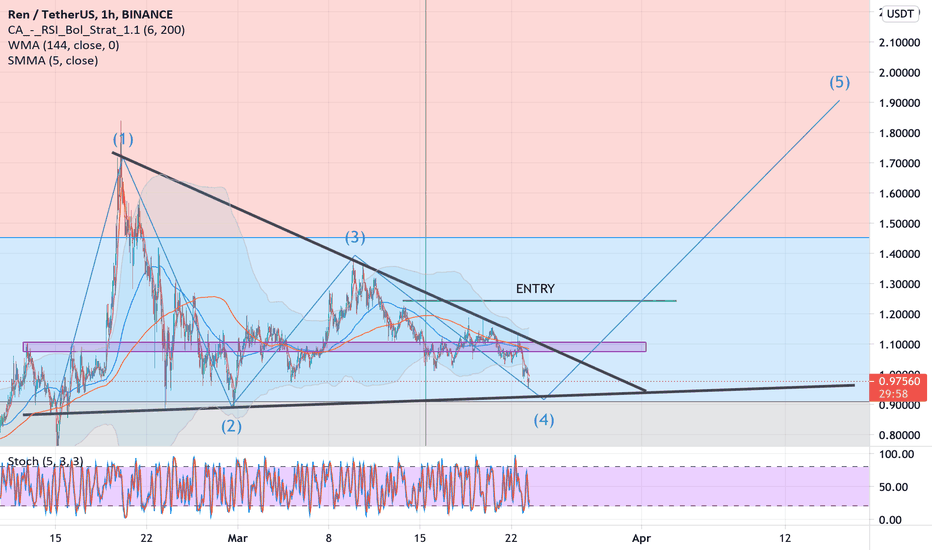Select the wave label (4)
This screenshot has height=550, width=932.
(x=543, y=420)
